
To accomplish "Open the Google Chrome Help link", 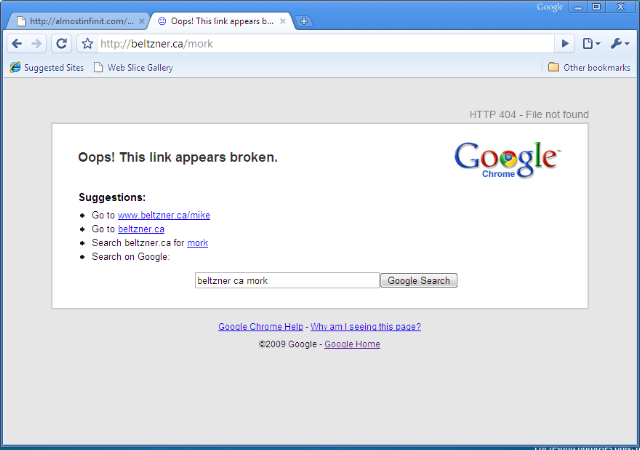I will tap(260, 327).
